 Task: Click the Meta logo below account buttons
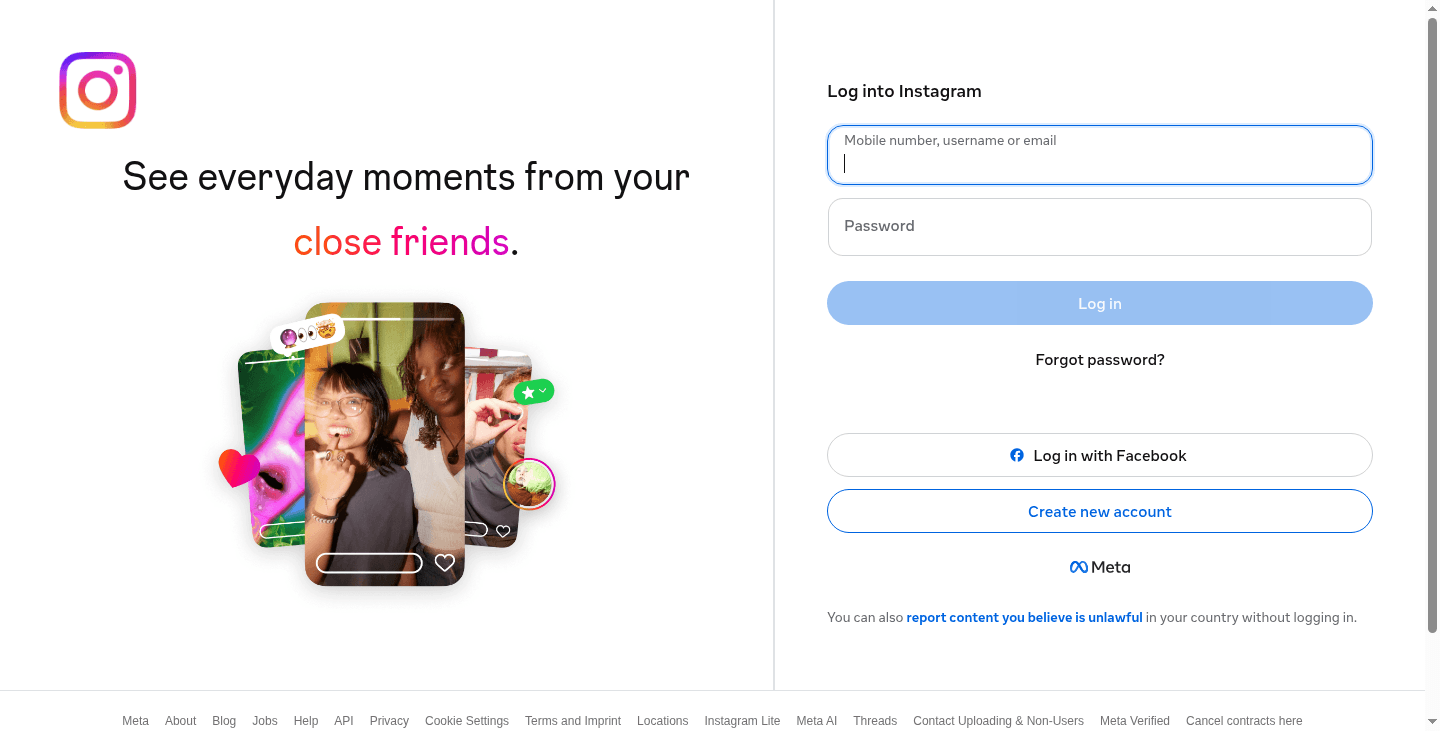(x=1100, y=567)
